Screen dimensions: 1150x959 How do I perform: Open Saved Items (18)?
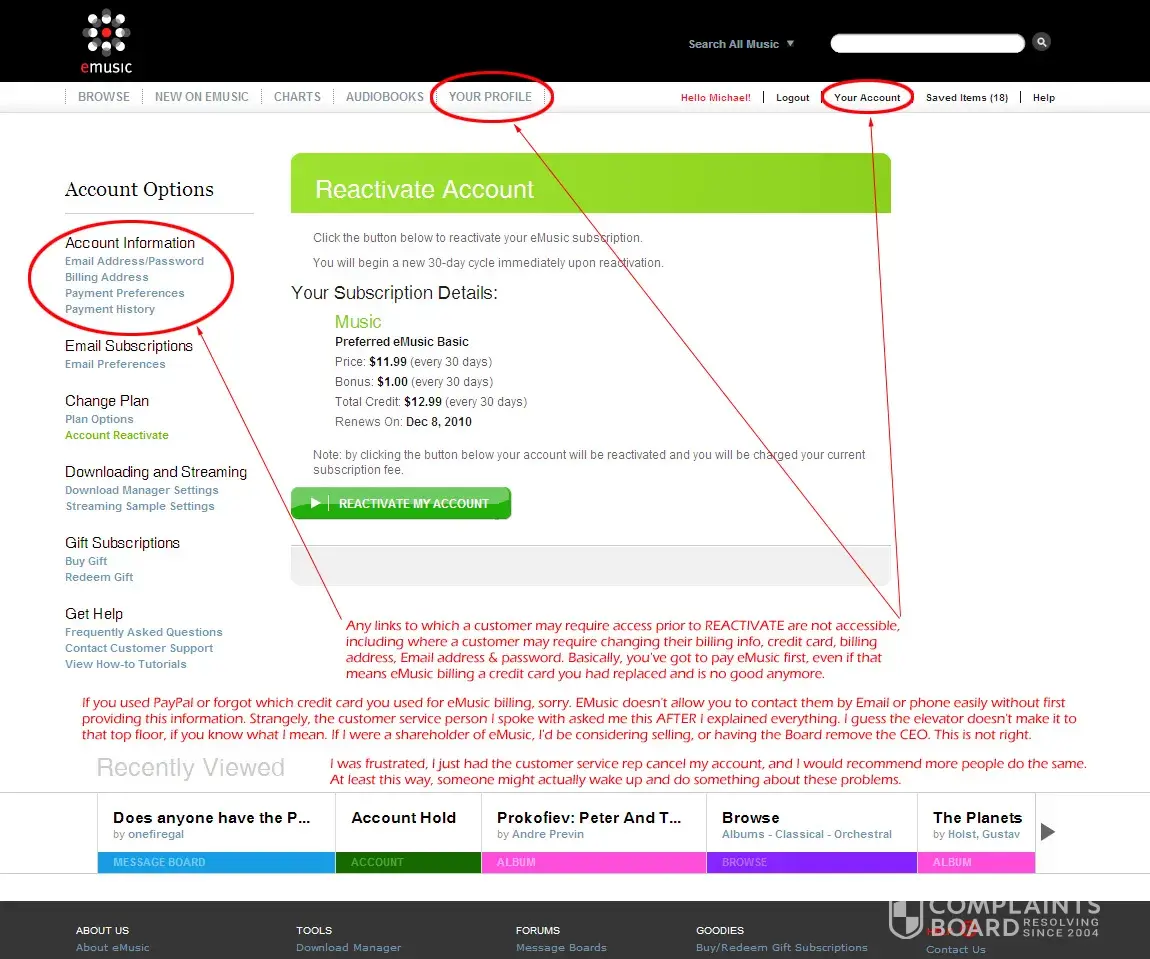point(967,98)
